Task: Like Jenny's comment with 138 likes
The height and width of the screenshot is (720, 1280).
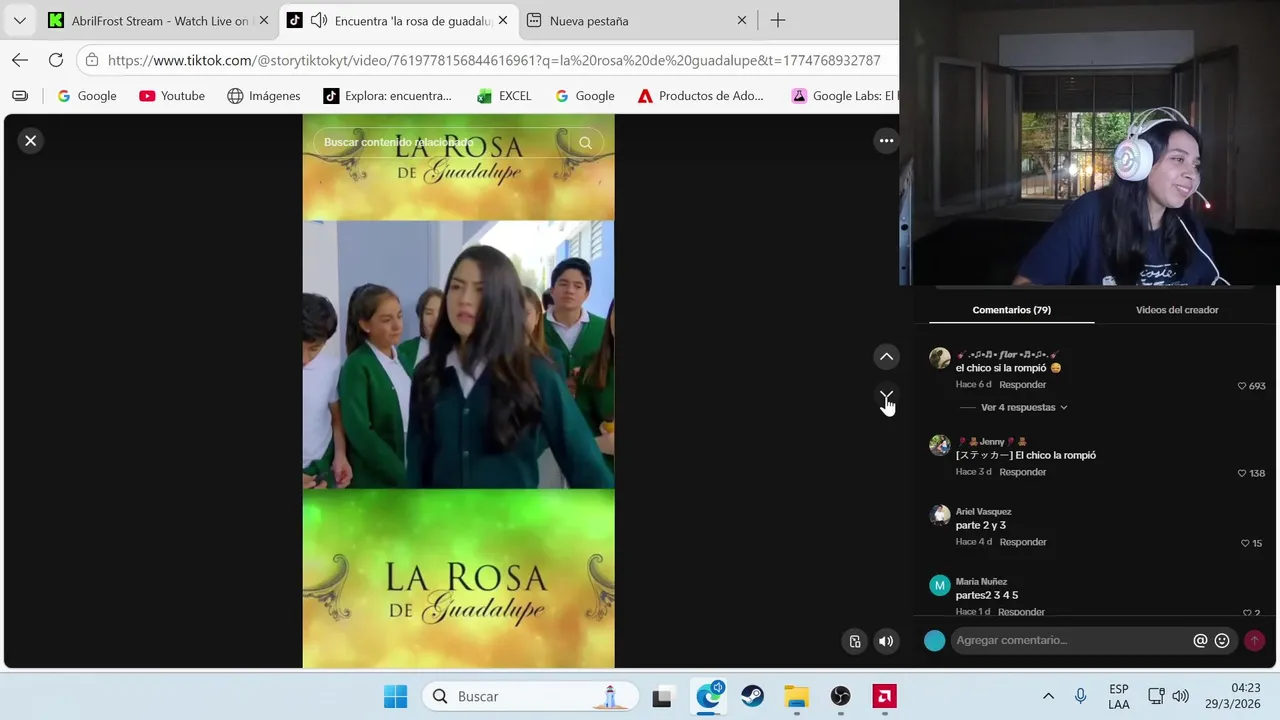Action: click(1242, 473)
